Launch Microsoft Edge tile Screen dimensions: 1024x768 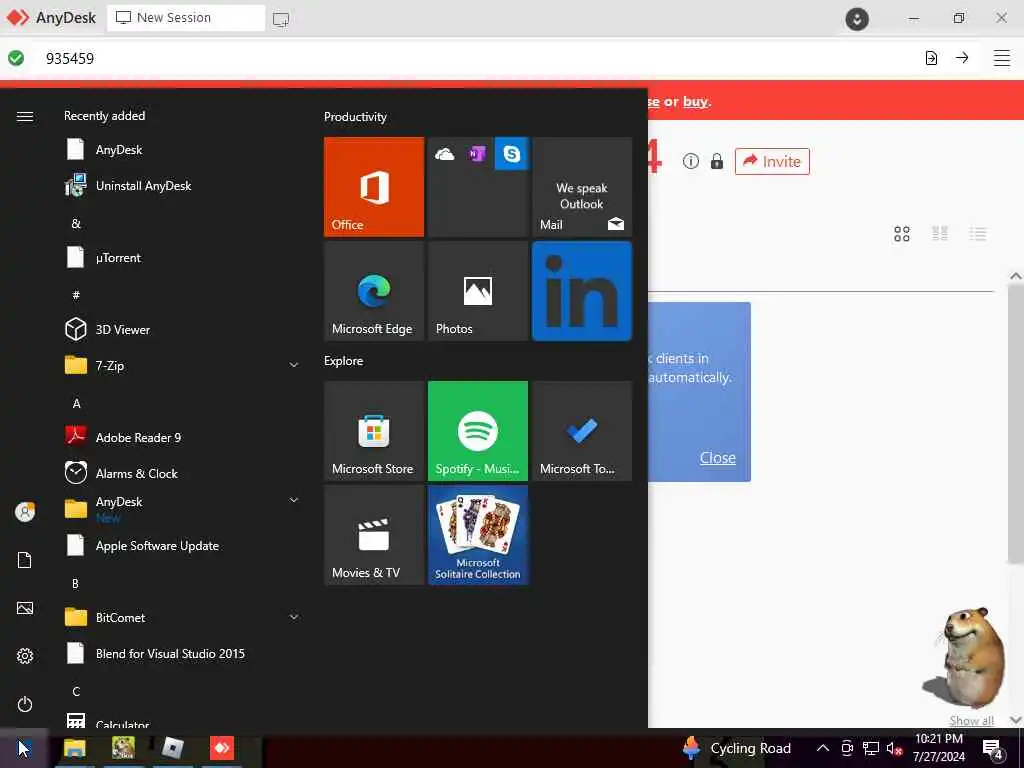tap(374, 291)
